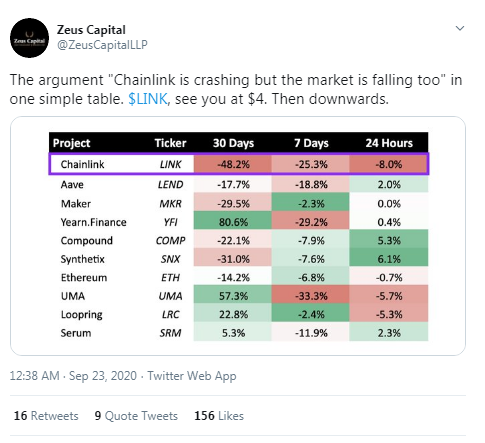Image resolution: width=485 pixels, height=443 pixels.
Task: Select the 24 Hours column header
Action: (x=389, y=143)
